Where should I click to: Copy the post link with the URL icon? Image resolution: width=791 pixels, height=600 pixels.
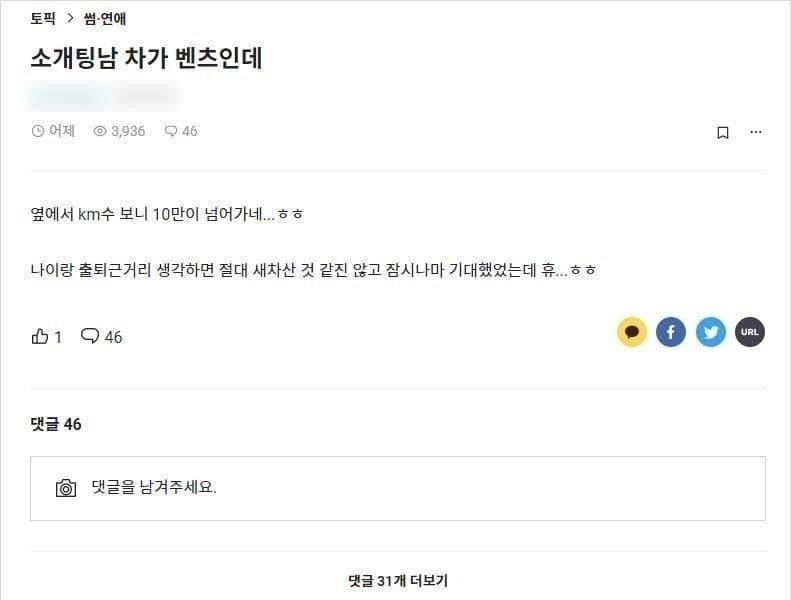pos(750,332)
